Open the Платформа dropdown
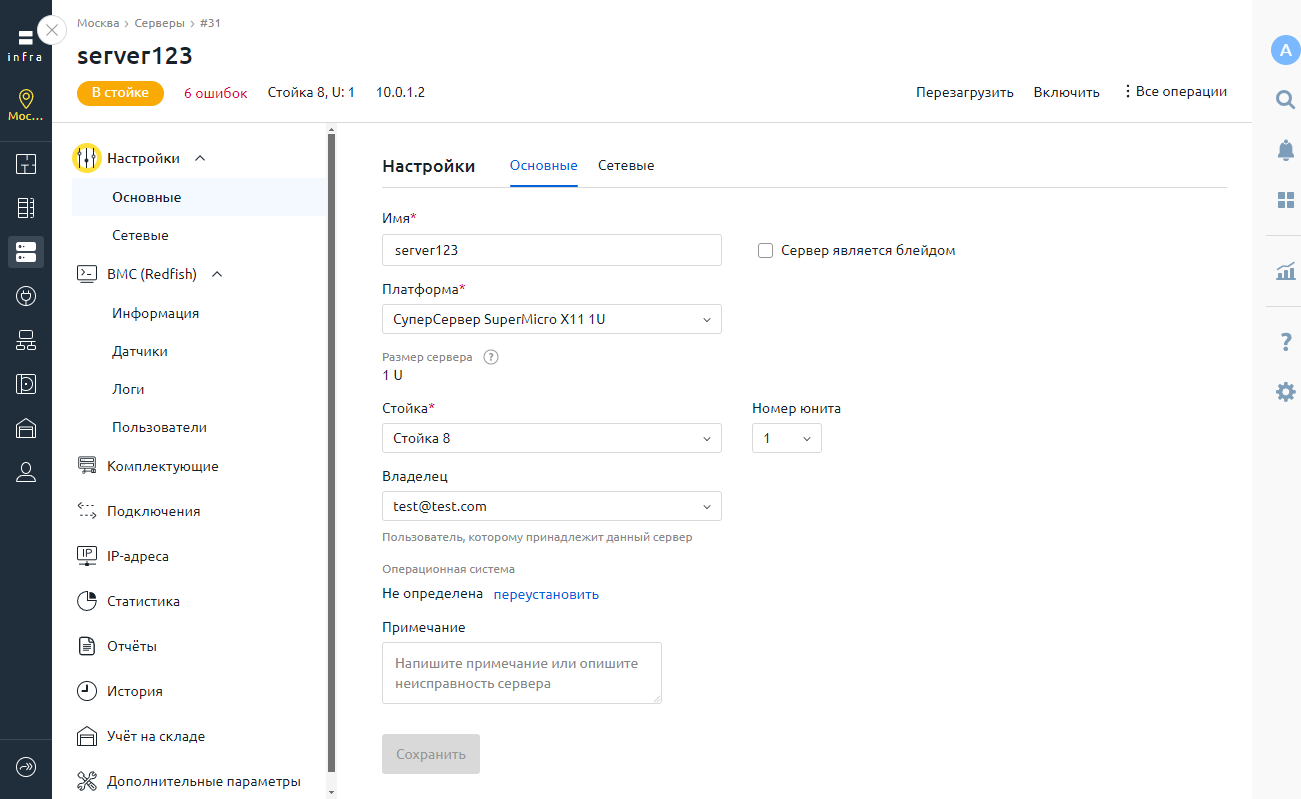Viewport: 1301px width, 799px height. click(551, 320)
